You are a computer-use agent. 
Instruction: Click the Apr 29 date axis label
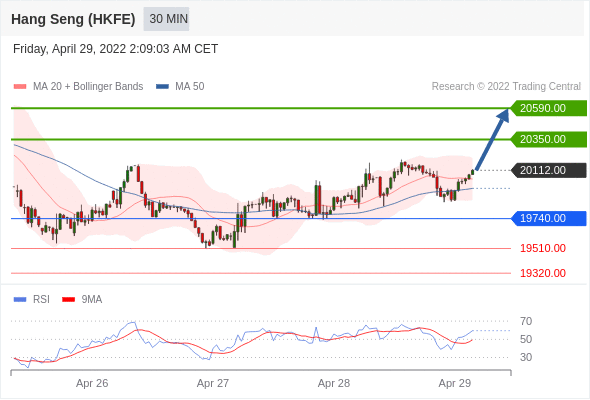point(455,383)
